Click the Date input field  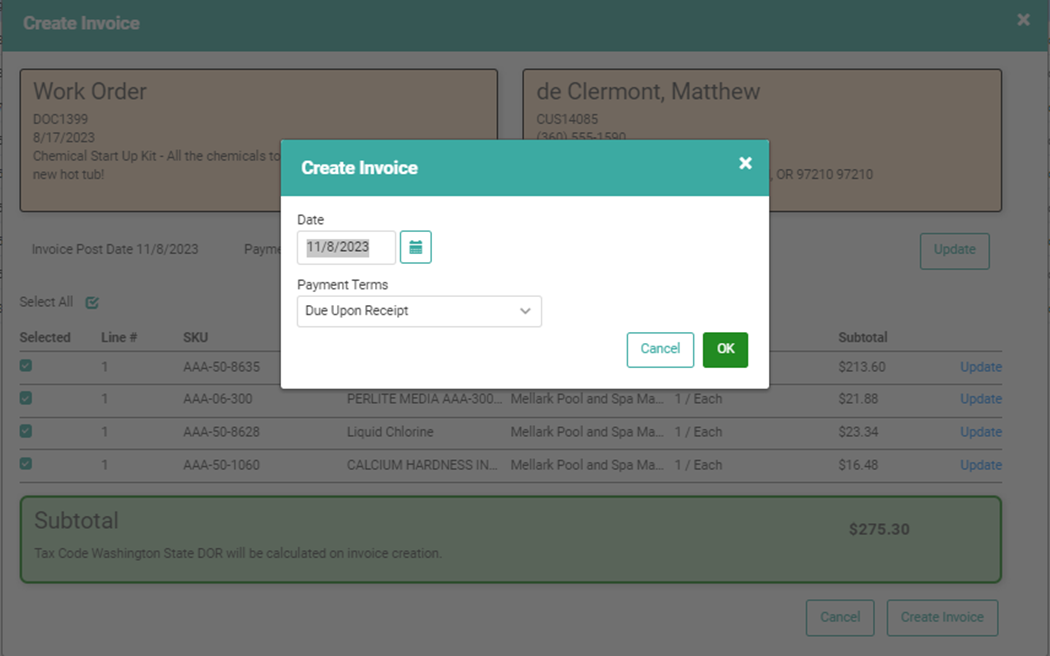coord(346,247)
